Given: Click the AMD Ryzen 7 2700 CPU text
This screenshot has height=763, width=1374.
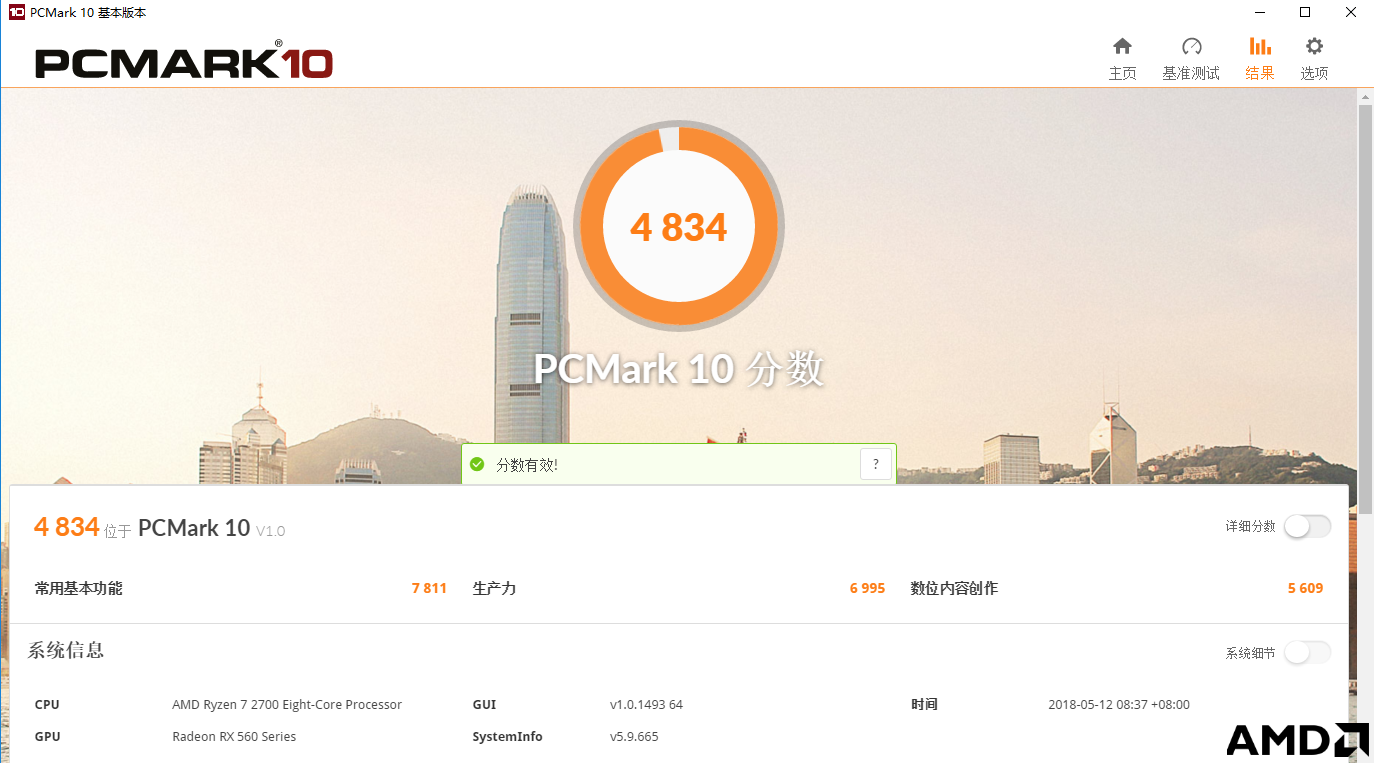Looking at the screenshot, I should tap(287, 704).
